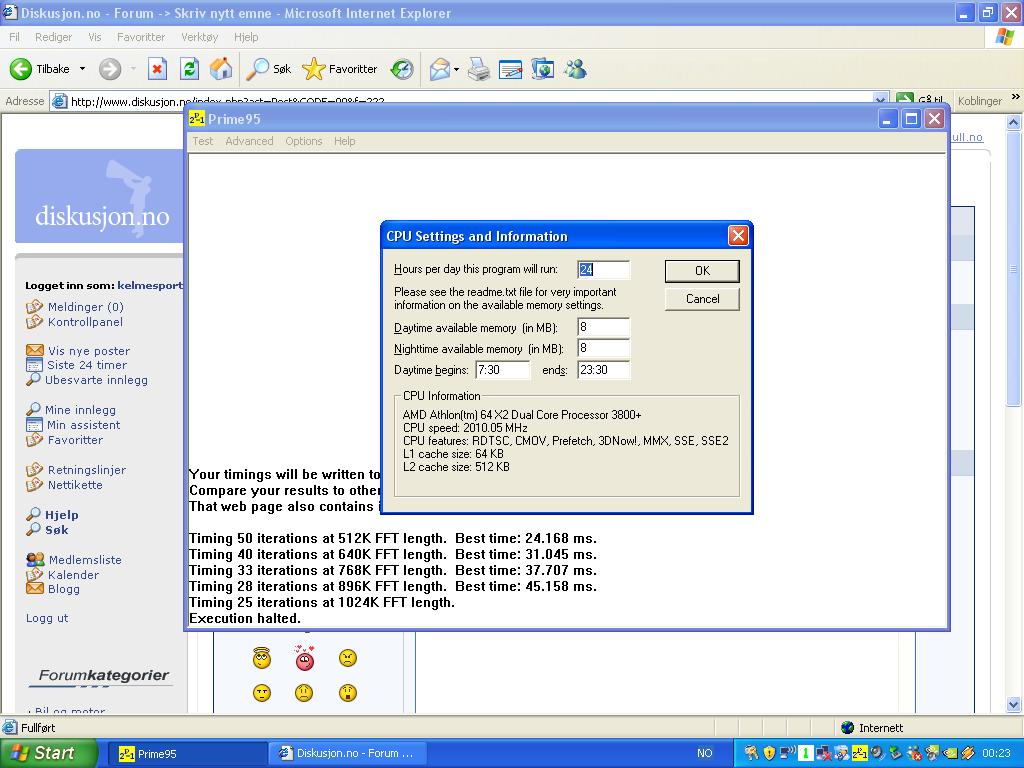Close the CPU Settings and Information dialog
Viewport: 1024px width, 768px height.
coord(738,236)
